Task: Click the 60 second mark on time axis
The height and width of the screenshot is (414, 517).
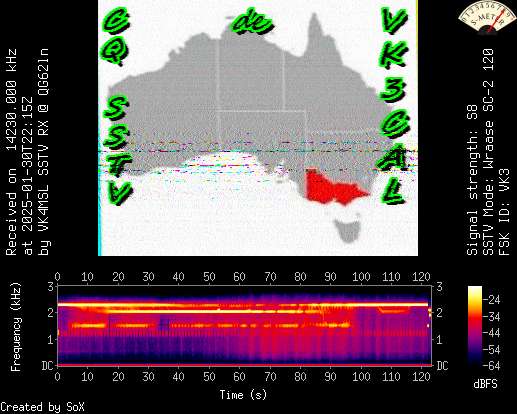Action: pyautogui.click(x=239, y=377)
